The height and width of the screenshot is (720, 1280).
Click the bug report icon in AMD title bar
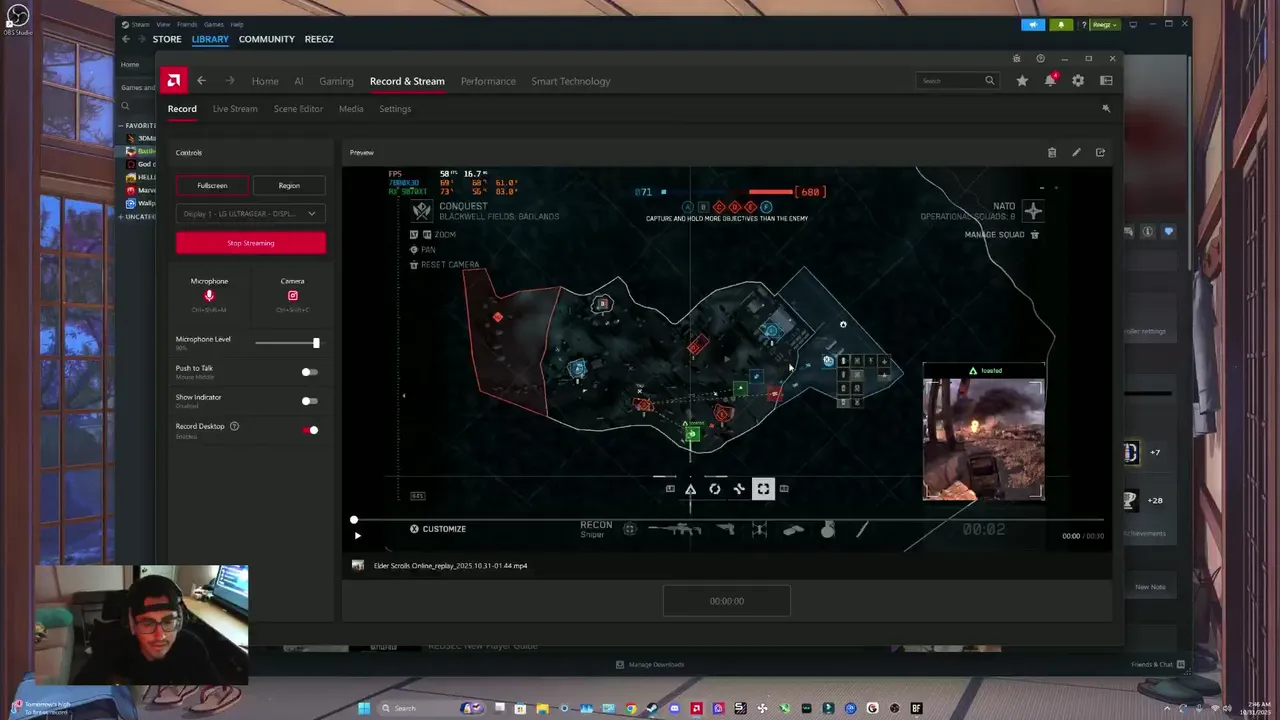pos(1016,58)
